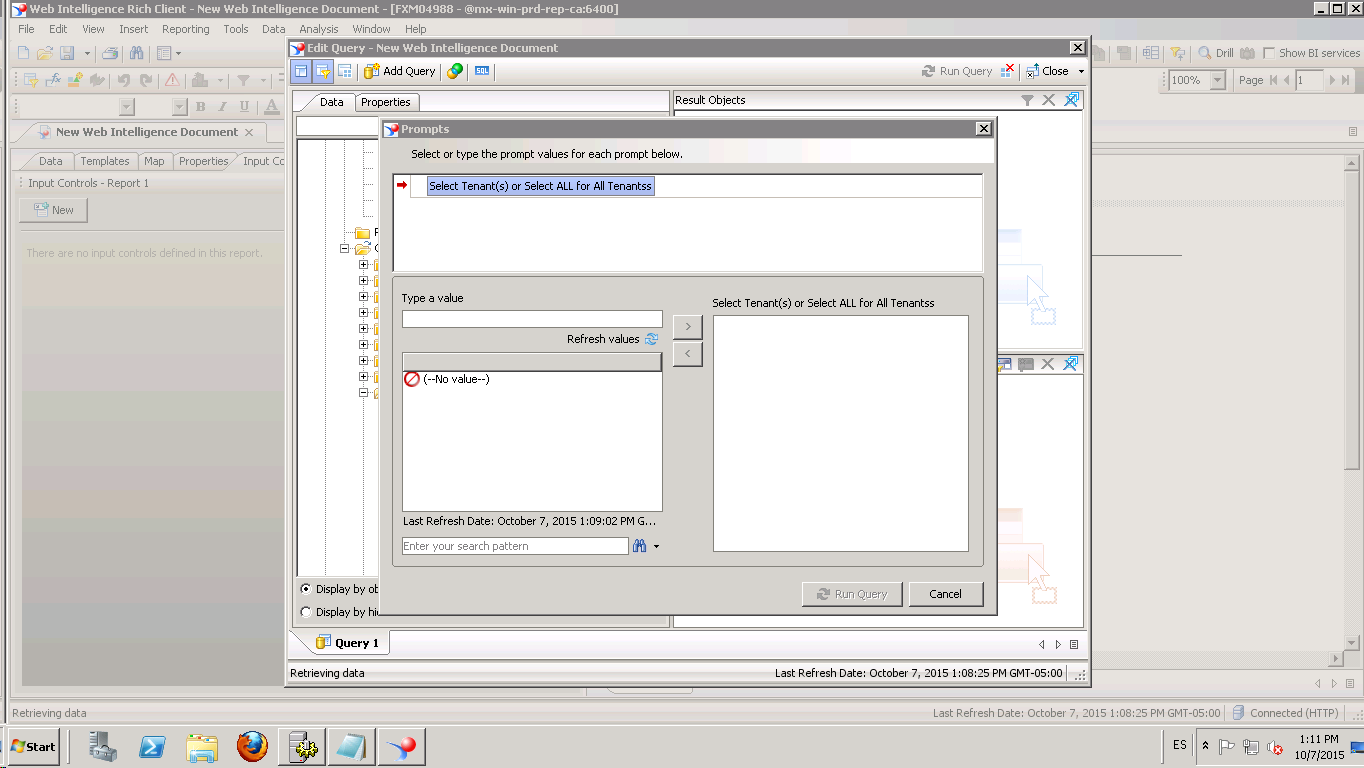1364x768 pixels.
Task: Click remove all icon in Result Objects panel
Action: coord(1071,100)
